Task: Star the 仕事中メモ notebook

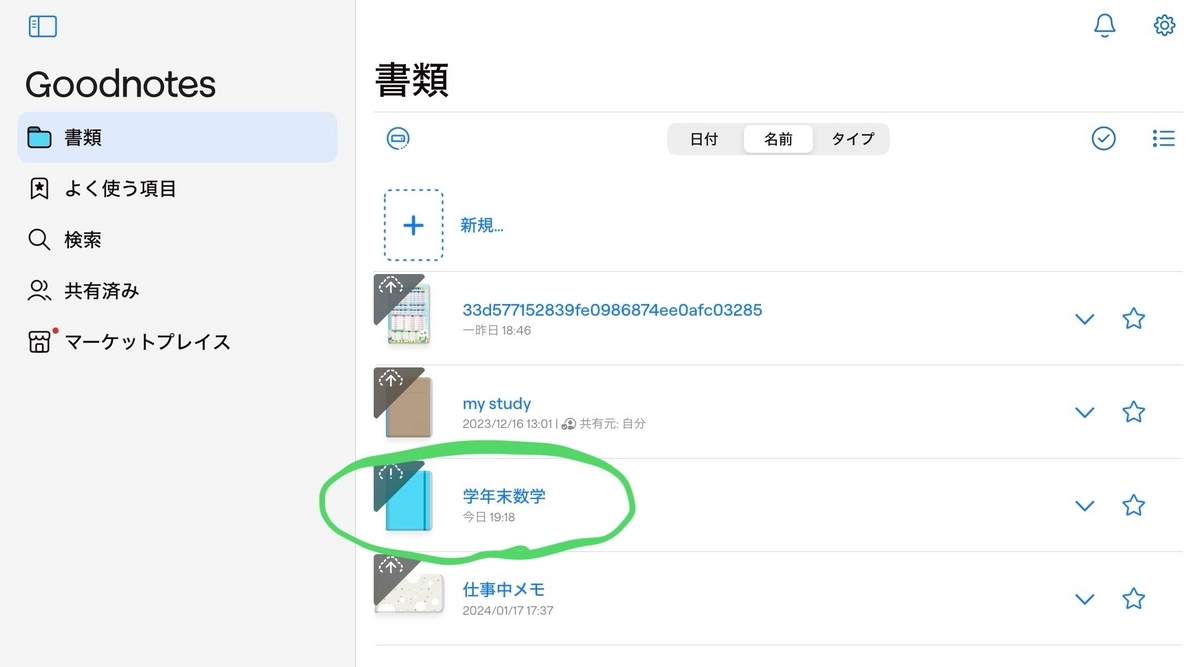Action: pos(1133,599)
